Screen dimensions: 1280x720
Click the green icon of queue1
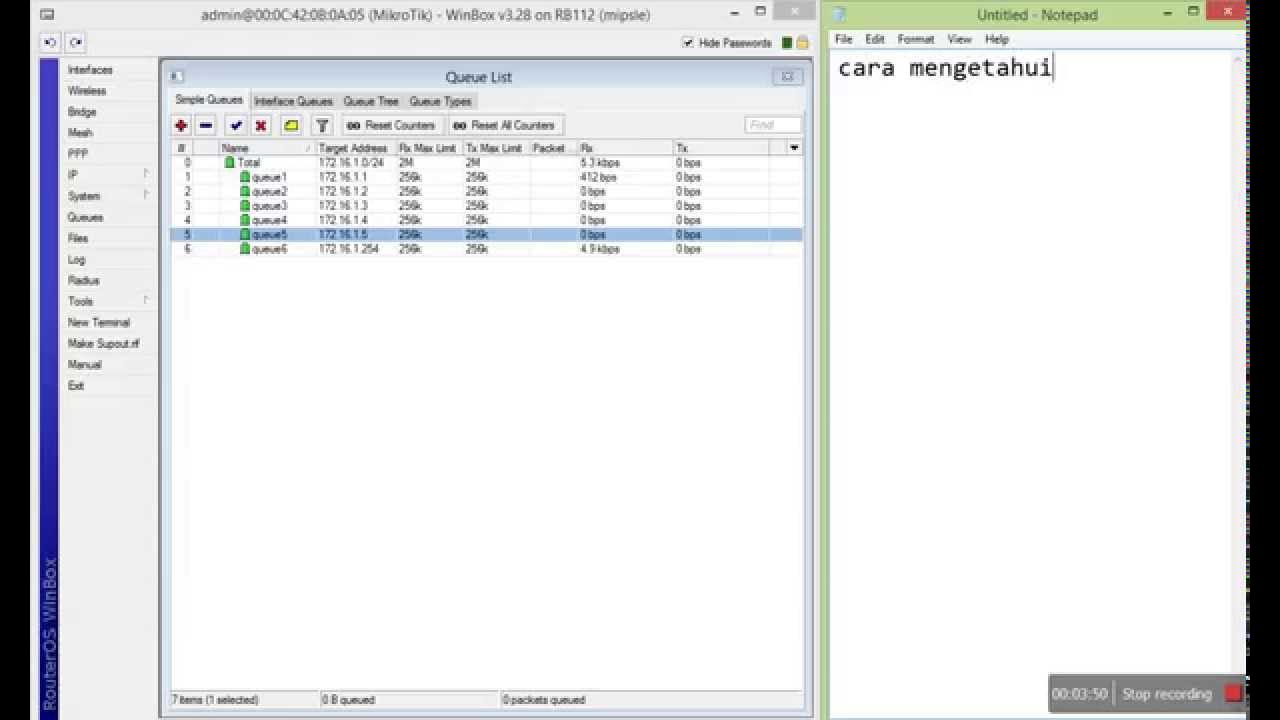coord(245,177)
